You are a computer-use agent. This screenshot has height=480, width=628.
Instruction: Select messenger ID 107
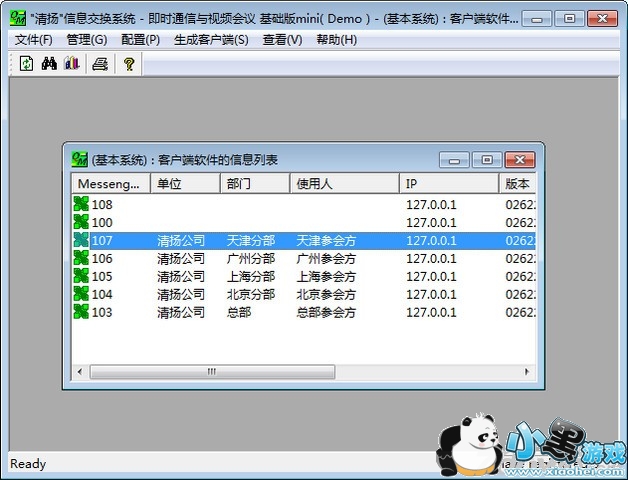point(102,240)
